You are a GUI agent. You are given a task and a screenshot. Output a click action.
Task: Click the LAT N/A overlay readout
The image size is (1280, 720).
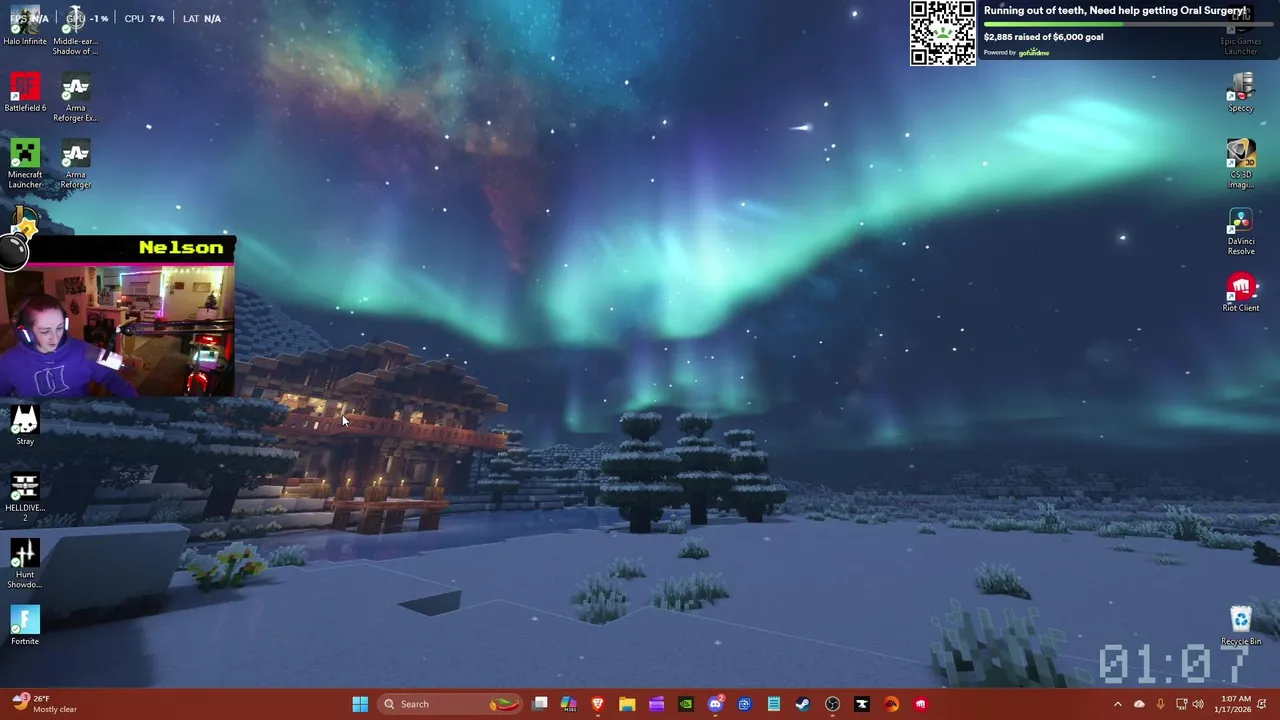pos(202,18)
